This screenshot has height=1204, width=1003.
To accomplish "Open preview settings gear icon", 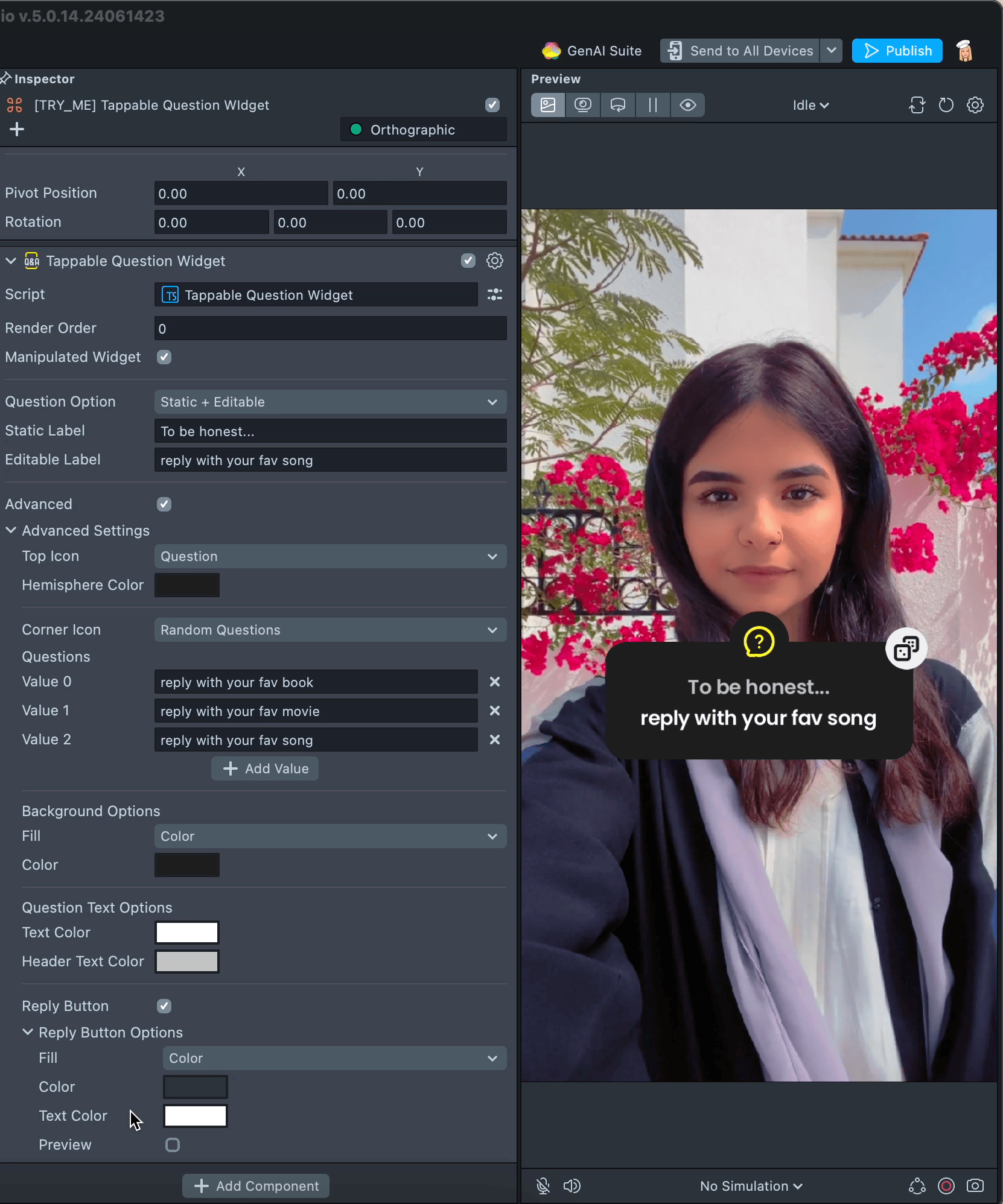I will 975,105.
